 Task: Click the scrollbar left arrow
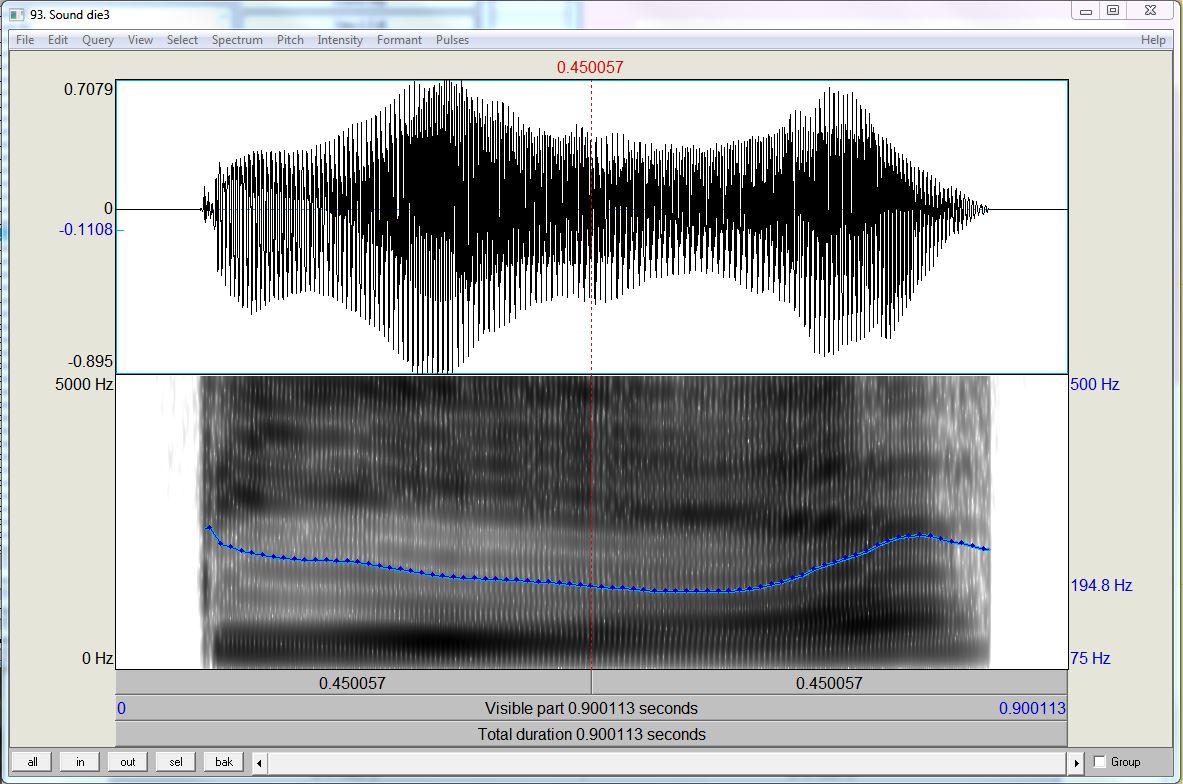pyautogui.click(x=260, y=763)
